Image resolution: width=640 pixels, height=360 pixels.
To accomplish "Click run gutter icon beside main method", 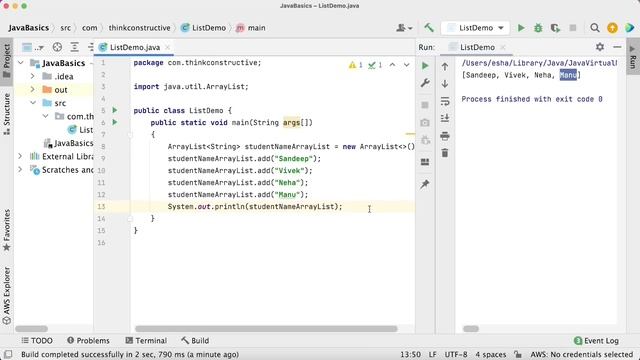I will (x=115, y=122).
